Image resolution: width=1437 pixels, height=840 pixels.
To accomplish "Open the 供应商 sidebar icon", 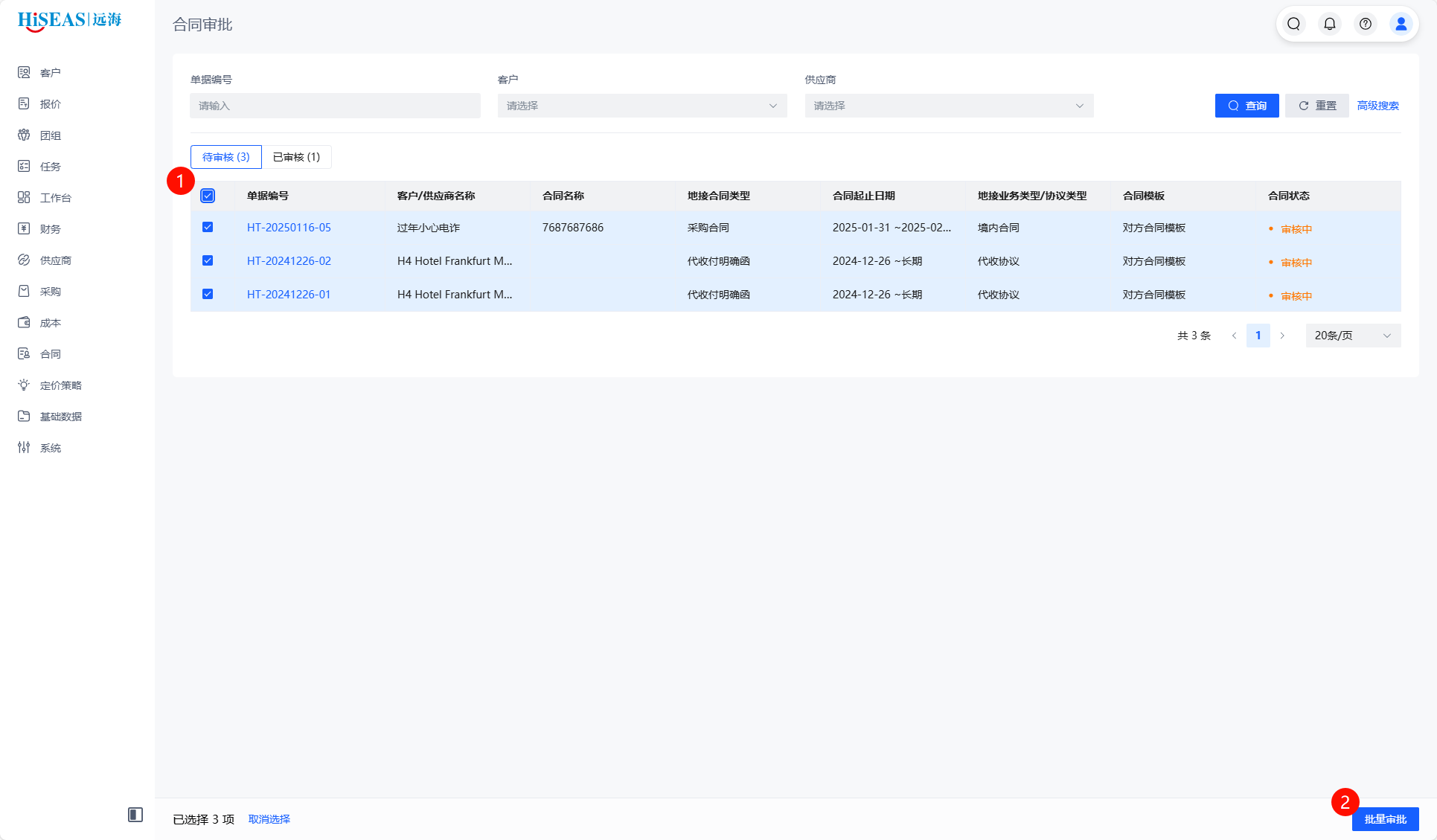I will 24,260.
